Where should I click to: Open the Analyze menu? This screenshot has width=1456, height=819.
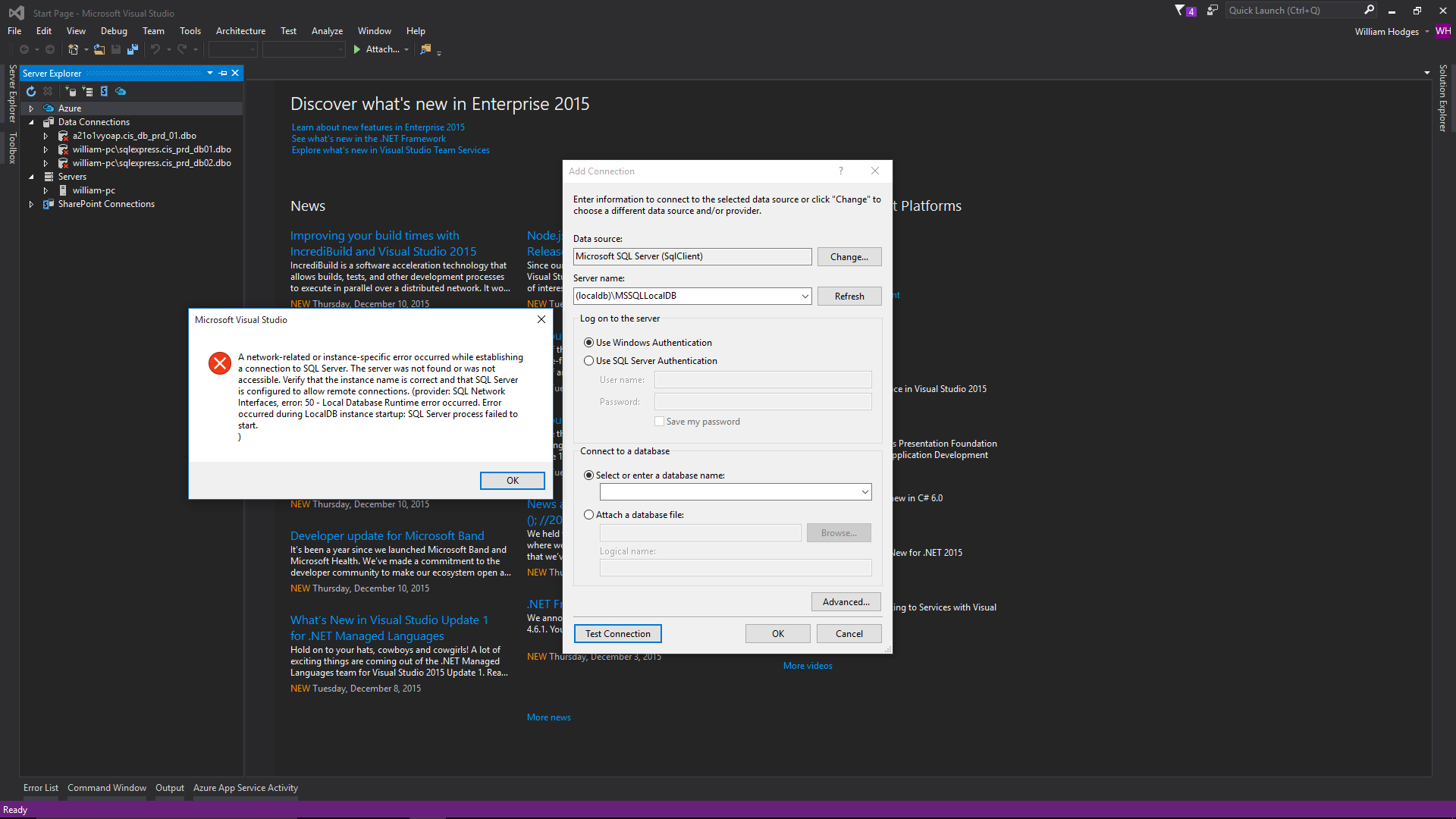pyautogui.click(x=326, y=31)
